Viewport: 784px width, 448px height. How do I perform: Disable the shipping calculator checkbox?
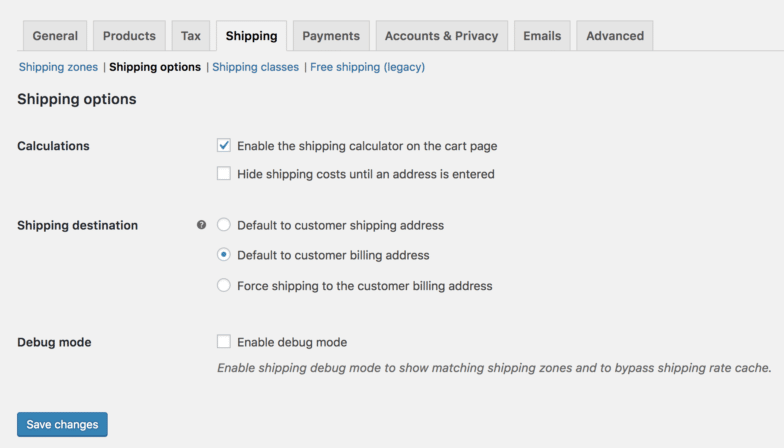tap(224, 145)
